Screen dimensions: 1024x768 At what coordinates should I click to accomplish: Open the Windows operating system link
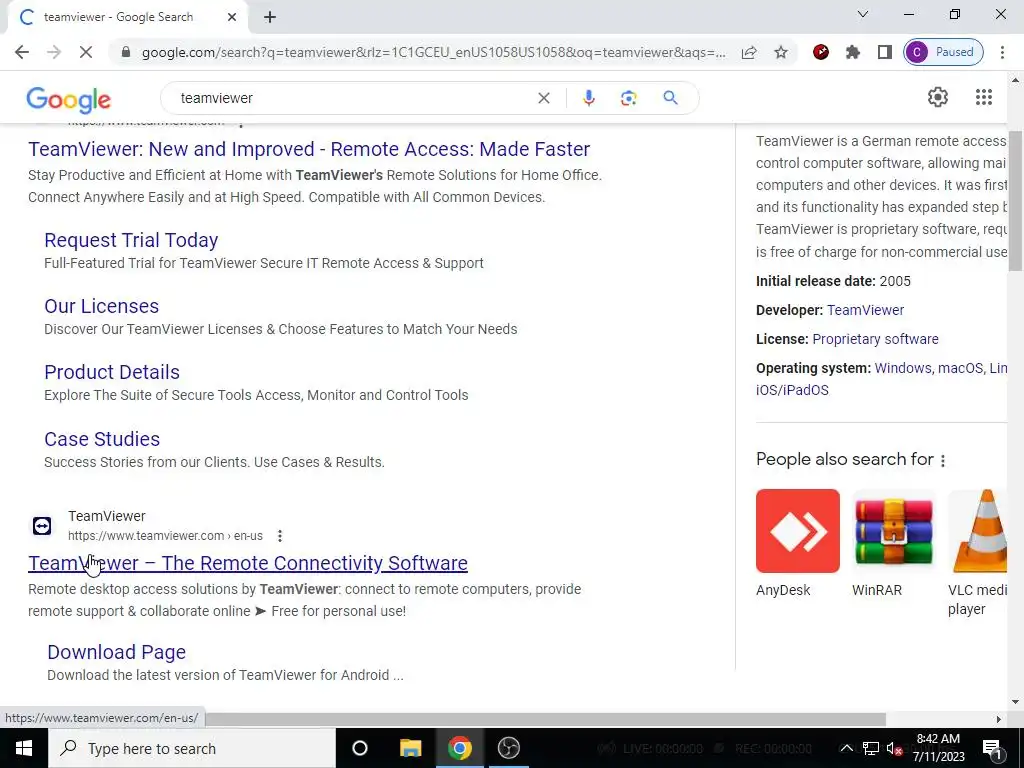click(x=903, y=368)
